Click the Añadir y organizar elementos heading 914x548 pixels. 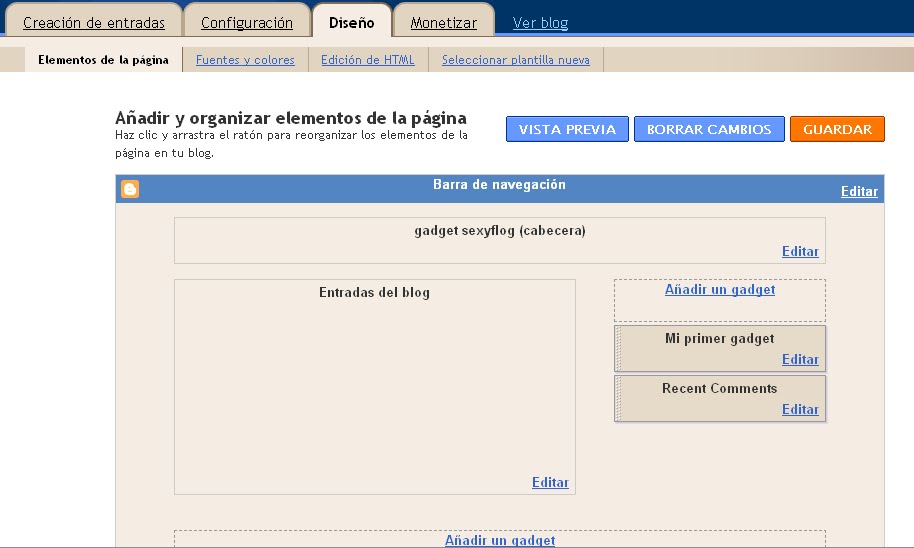click(291, 118)
